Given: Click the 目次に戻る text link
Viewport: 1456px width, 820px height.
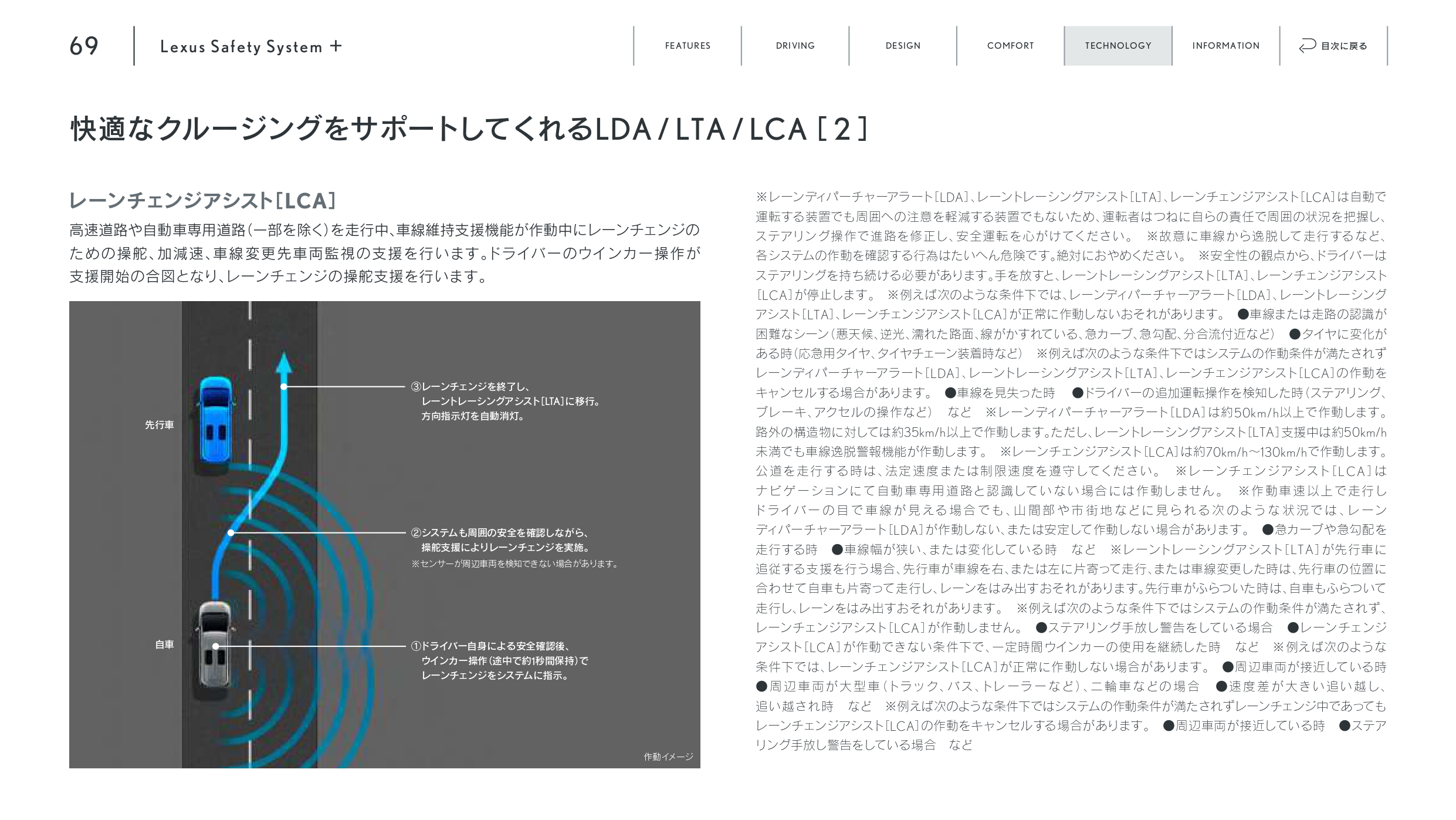Looking at the screenshot, I should tap(1343, 46).
